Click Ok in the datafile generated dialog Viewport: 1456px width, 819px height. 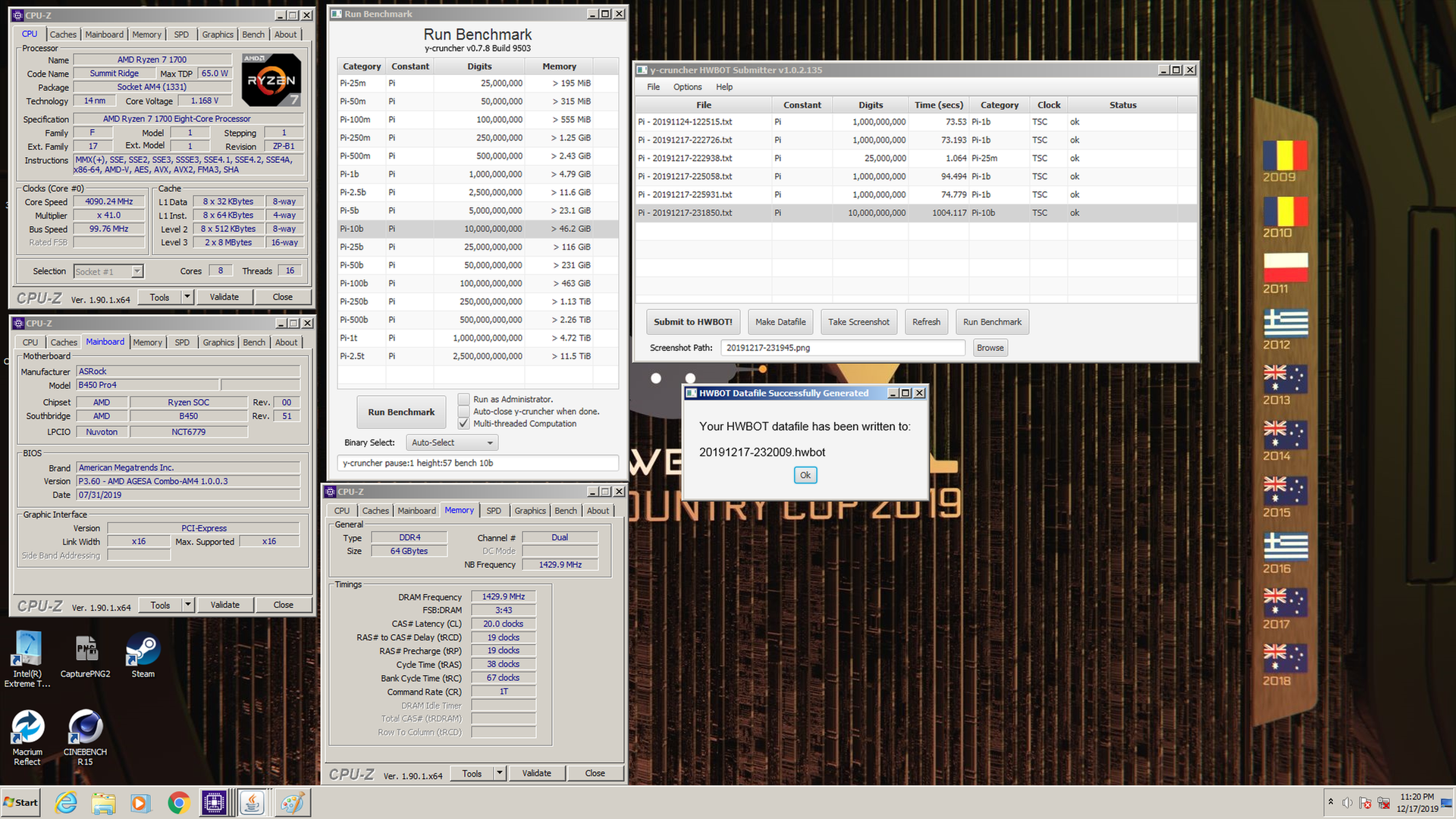(805, 475)
